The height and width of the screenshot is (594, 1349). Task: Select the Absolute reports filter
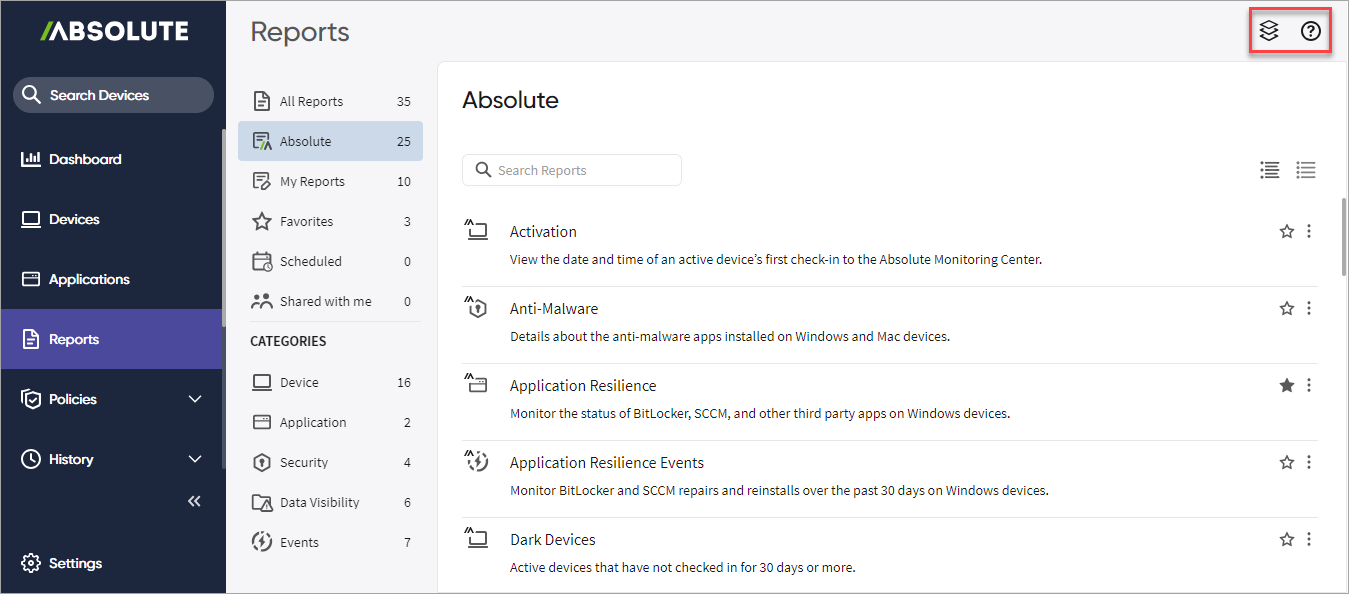(330, 141)
